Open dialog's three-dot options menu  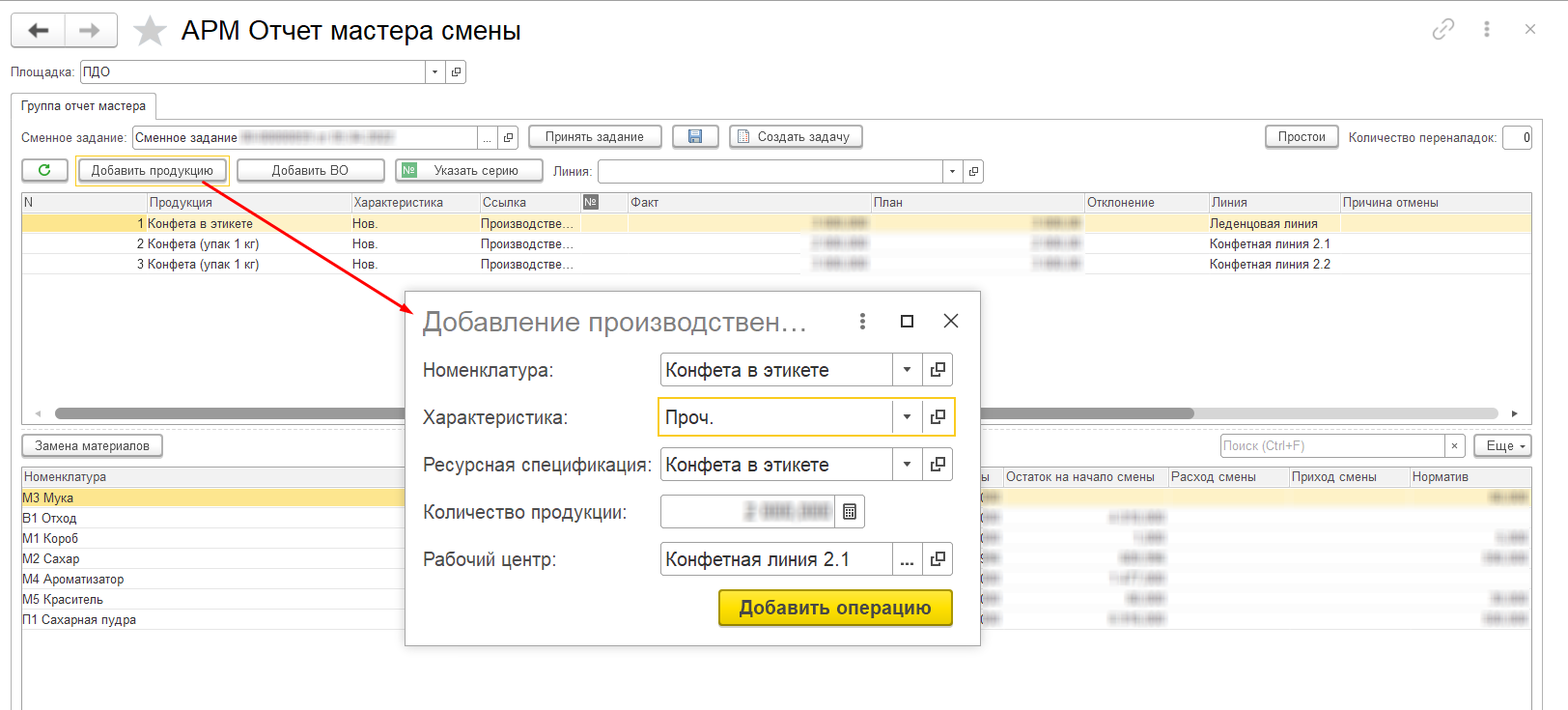[x=862, y=322]
